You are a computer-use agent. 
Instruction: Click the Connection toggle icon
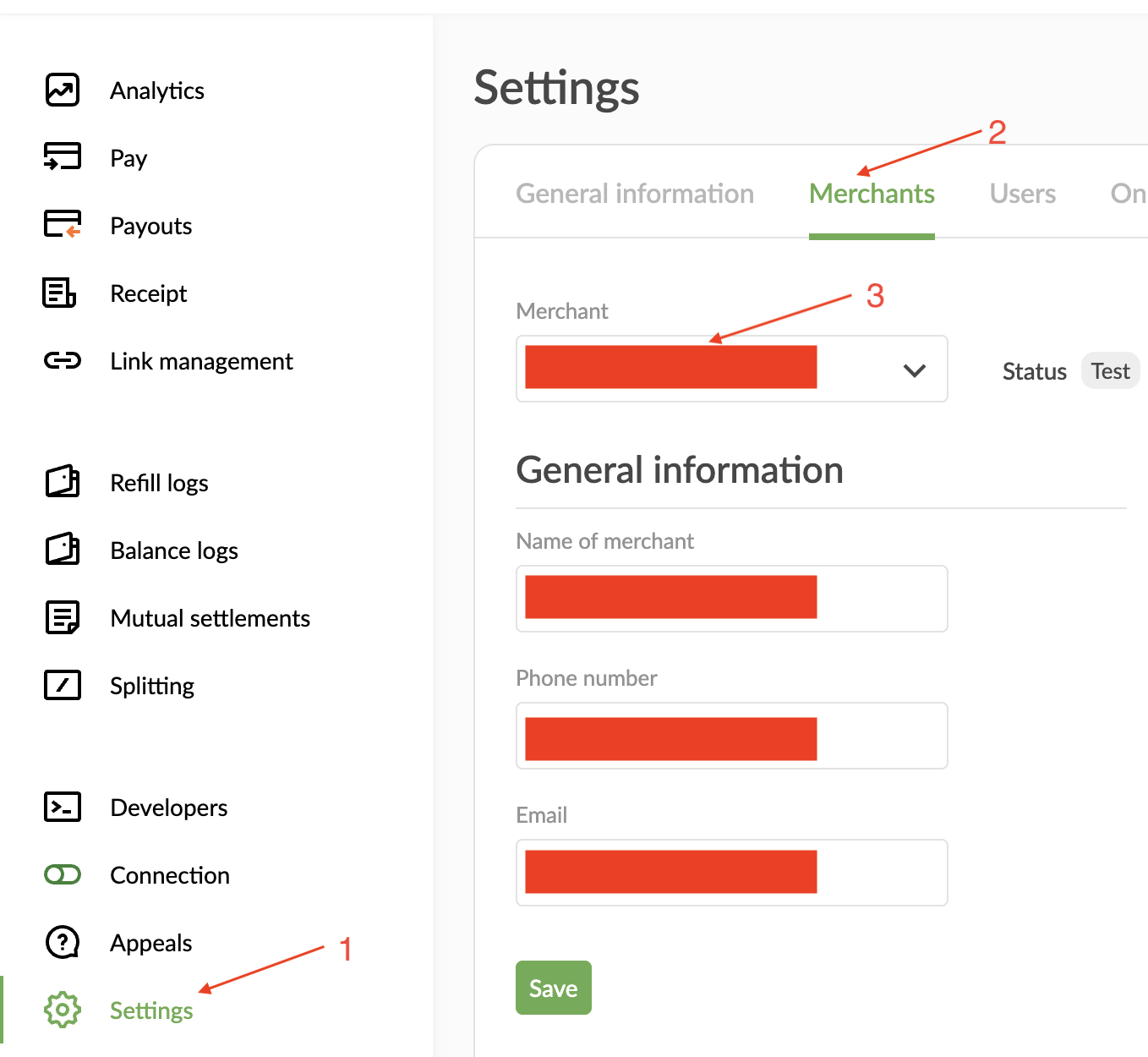pos(63,875)
